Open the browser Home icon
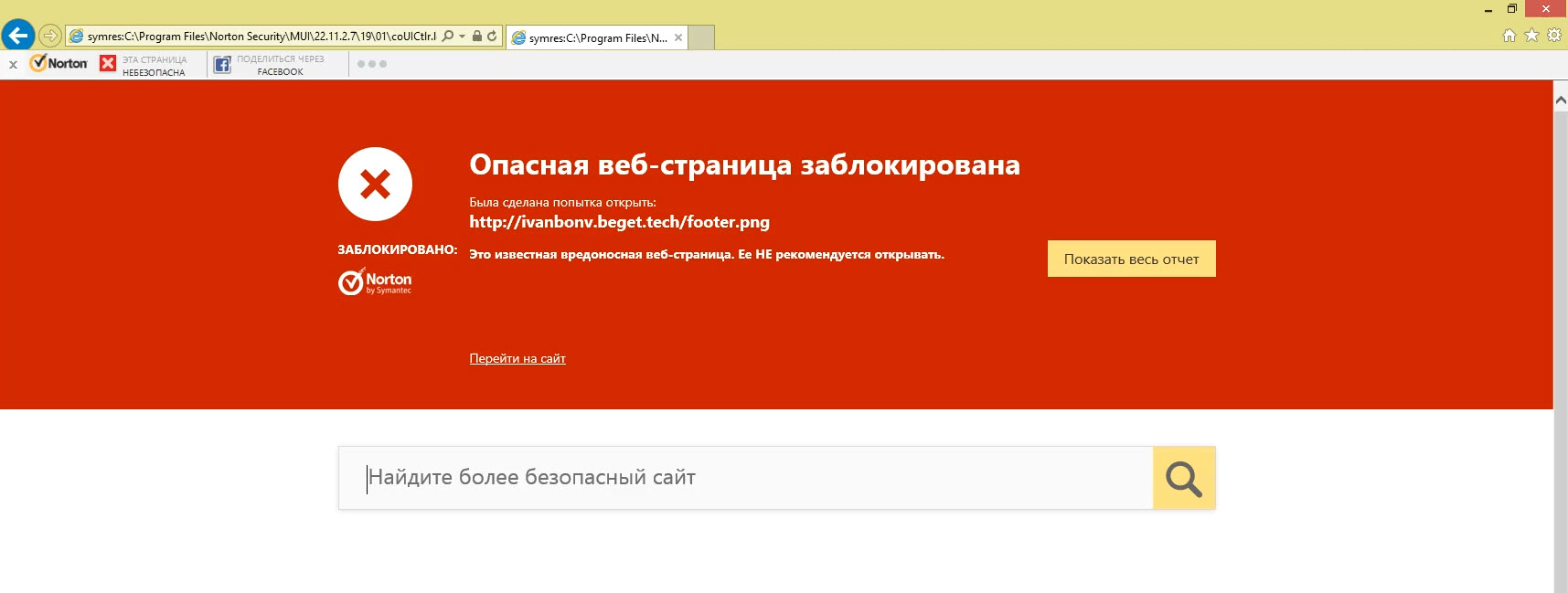 click(x=1509, y=36)
